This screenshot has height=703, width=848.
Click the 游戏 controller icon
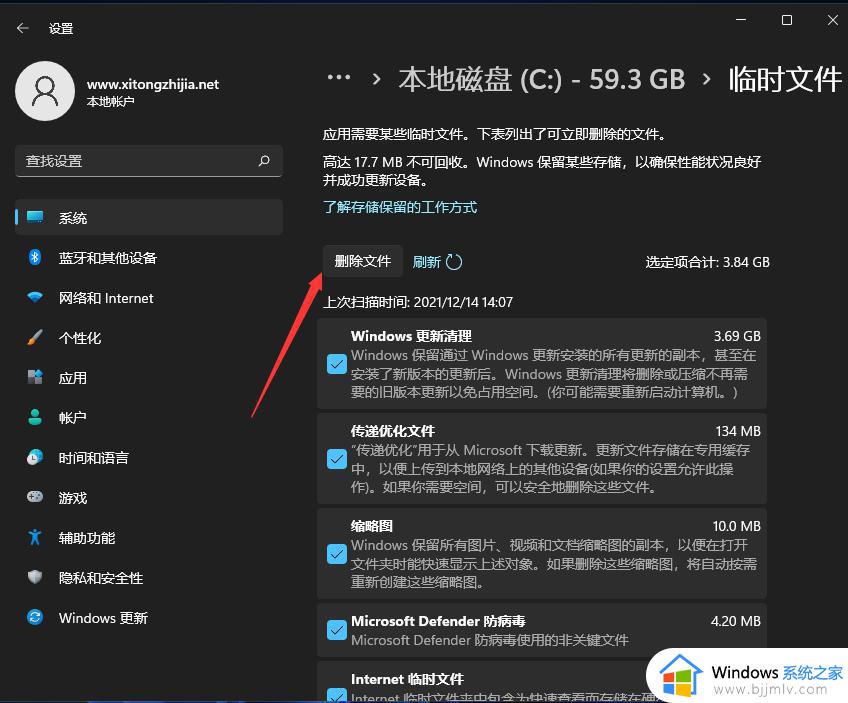[x=35, y=496]
